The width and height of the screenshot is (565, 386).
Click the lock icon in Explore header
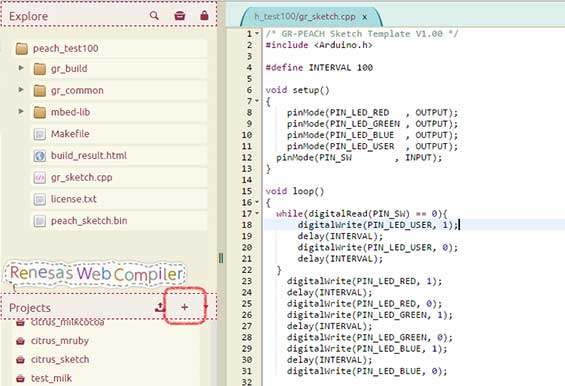tap(204, 15)
